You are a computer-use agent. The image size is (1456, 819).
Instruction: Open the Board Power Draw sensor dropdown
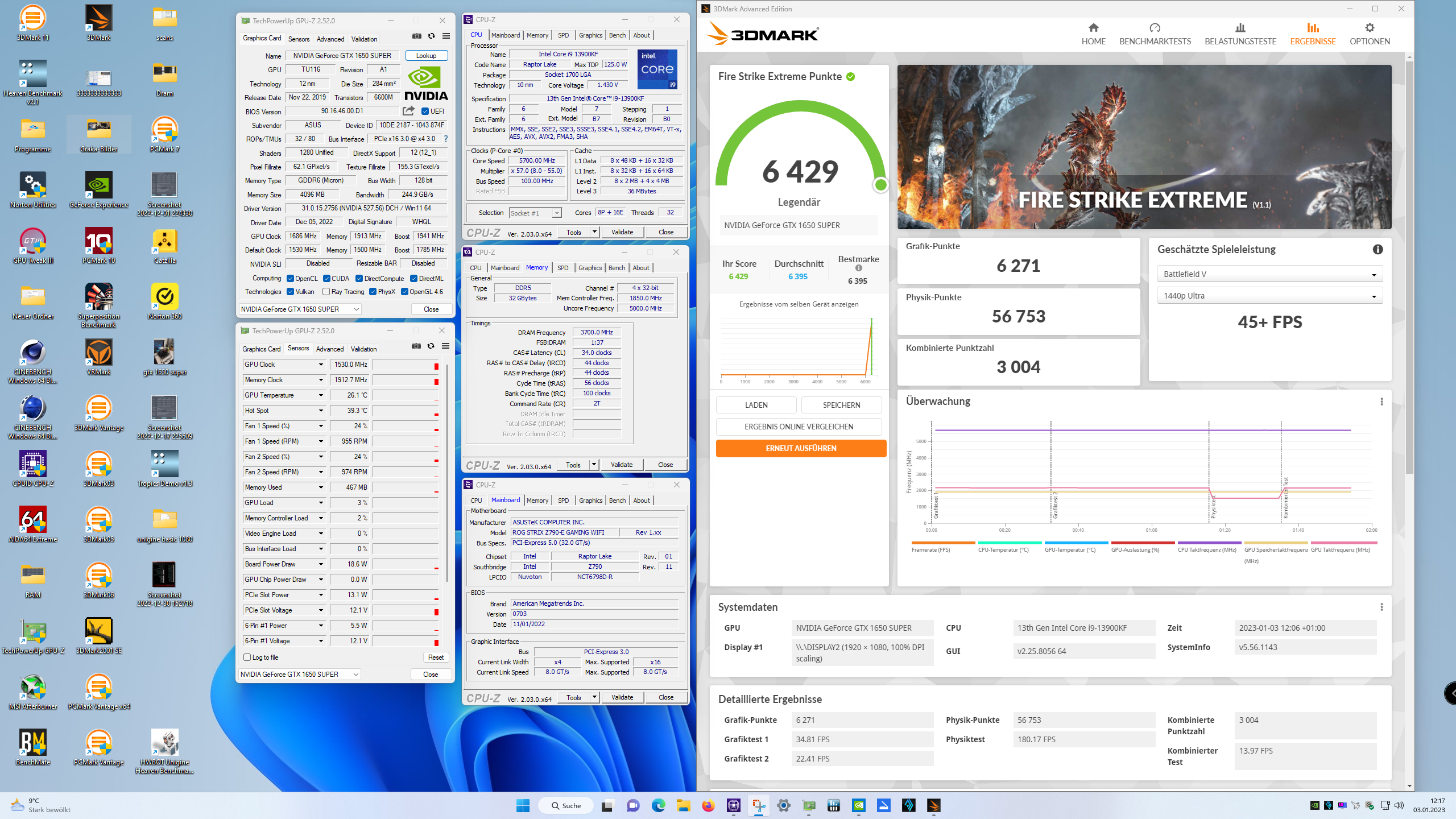point(321,564)
